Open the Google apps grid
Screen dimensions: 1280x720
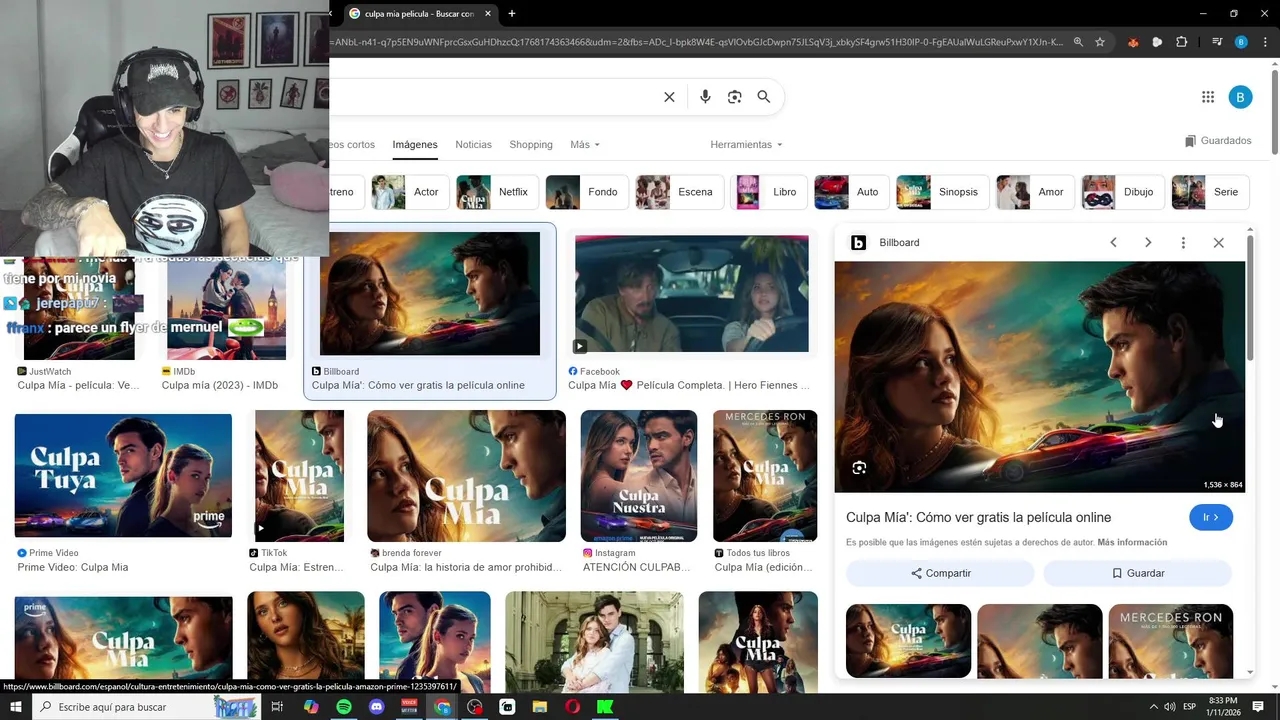tap(1208, 97)
